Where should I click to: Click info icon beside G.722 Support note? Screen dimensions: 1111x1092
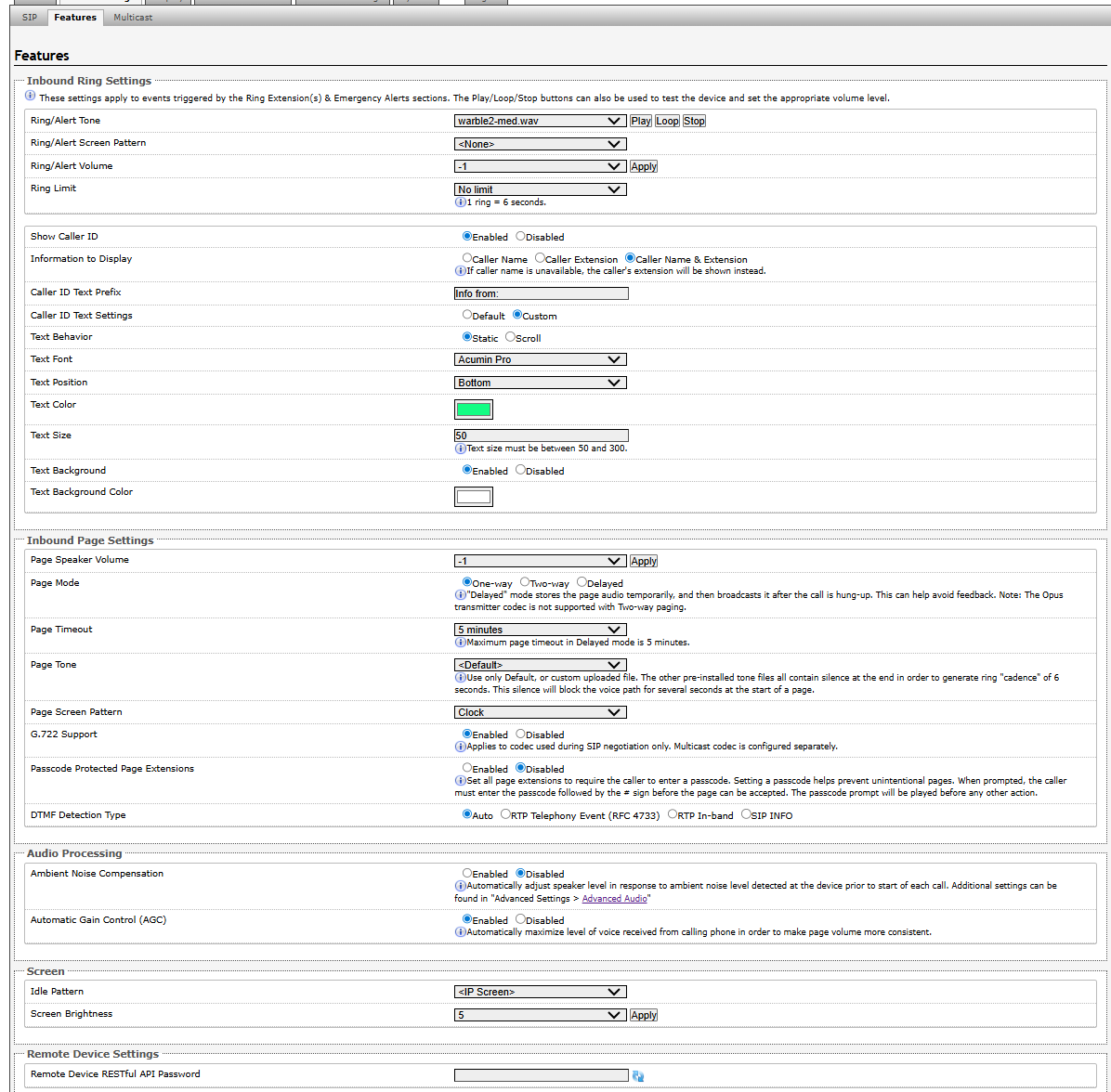coord(460,747)
